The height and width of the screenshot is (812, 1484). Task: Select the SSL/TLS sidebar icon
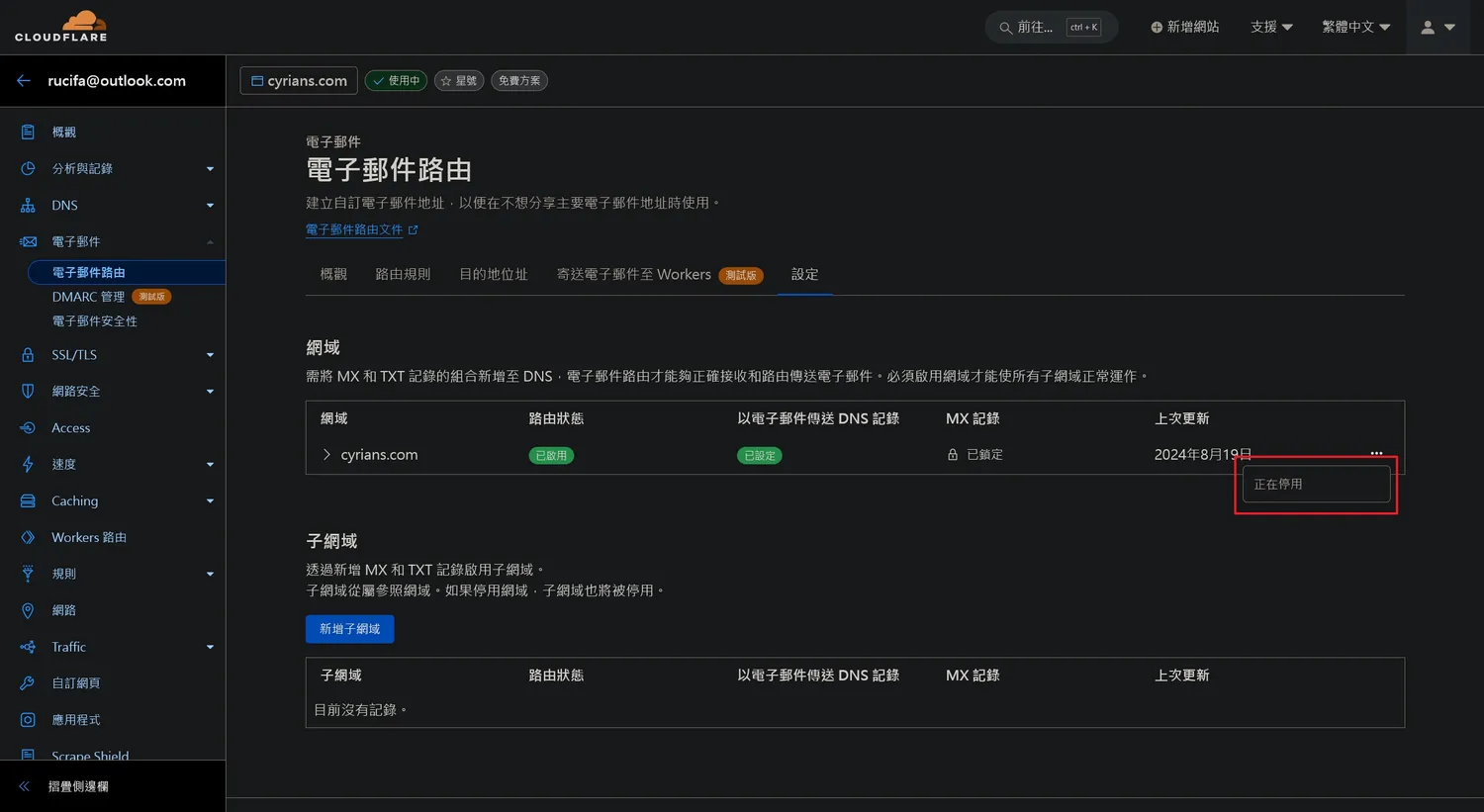tap(29, 354)
